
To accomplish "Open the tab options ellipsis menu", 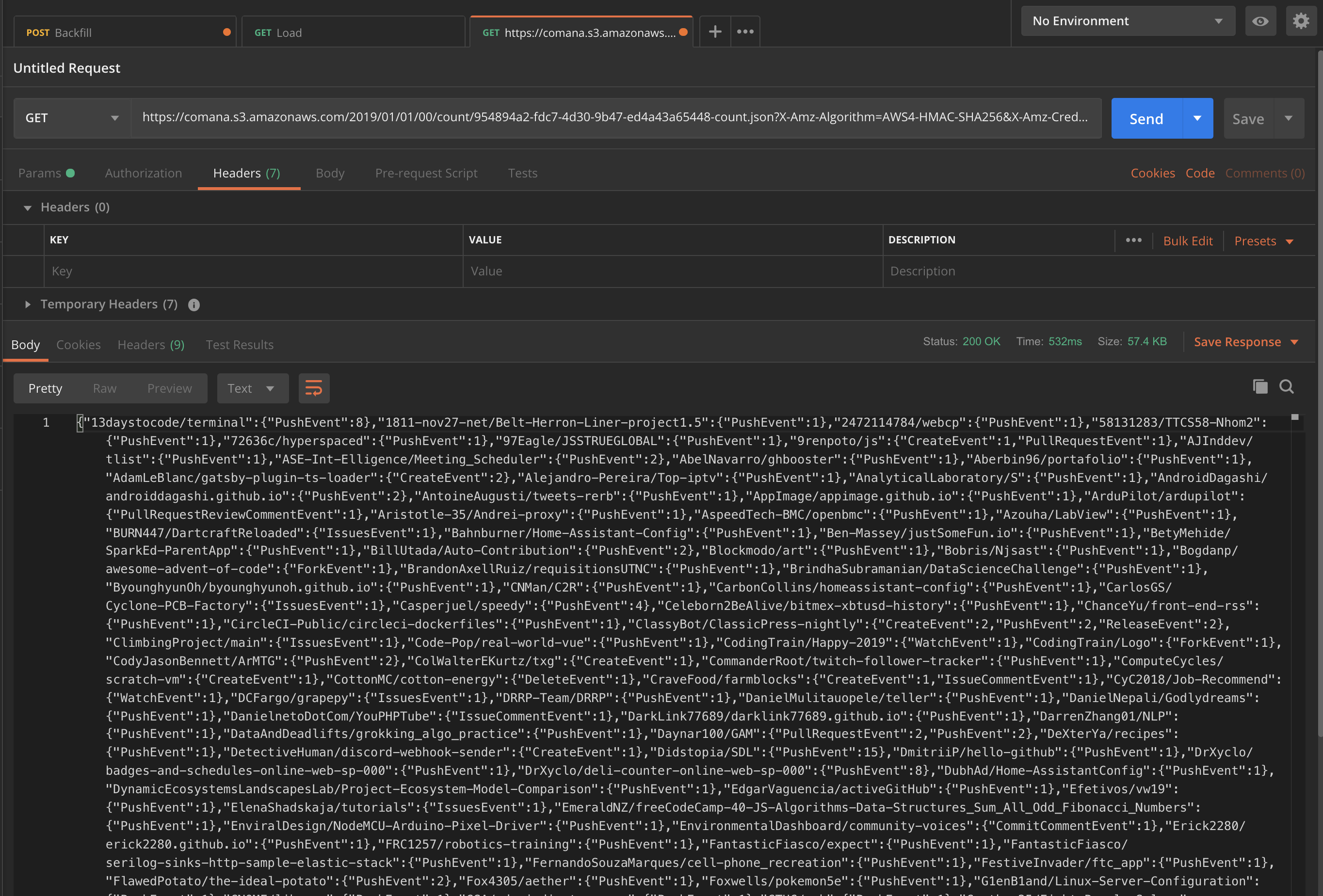I will [744, 32].
